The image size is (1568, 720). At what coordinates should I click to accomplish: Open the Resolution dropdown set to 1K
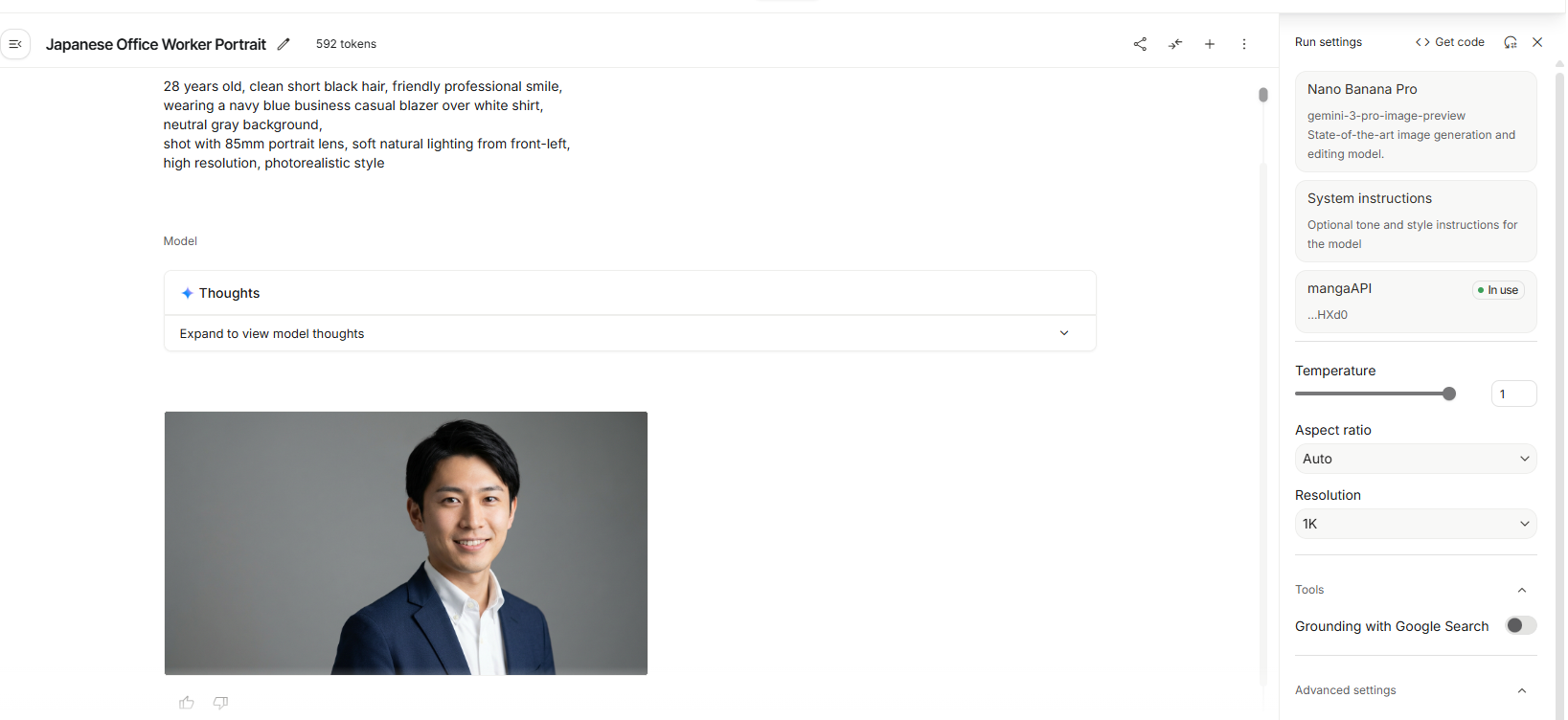click(1415, 524)
